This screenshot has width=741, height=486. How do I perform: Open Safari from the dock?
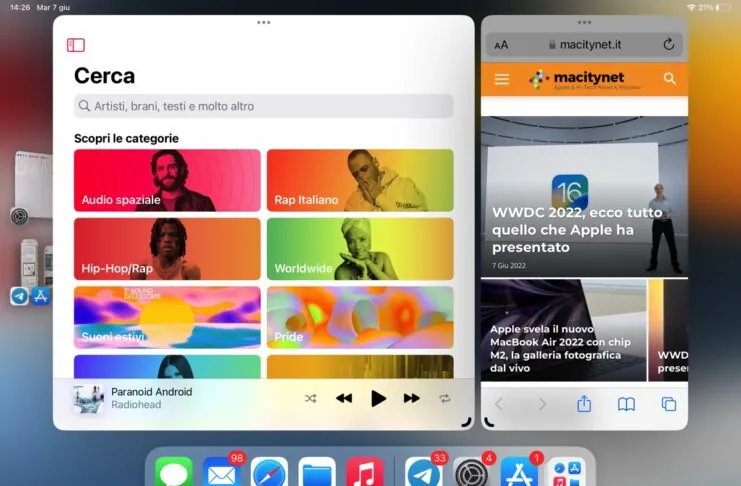point(269,472)
